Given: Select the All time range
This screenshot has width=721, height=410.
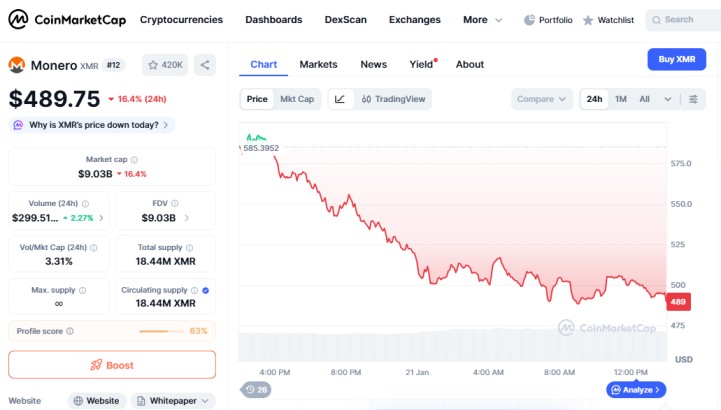Looking at the screenshot, I should coord(645,99).
